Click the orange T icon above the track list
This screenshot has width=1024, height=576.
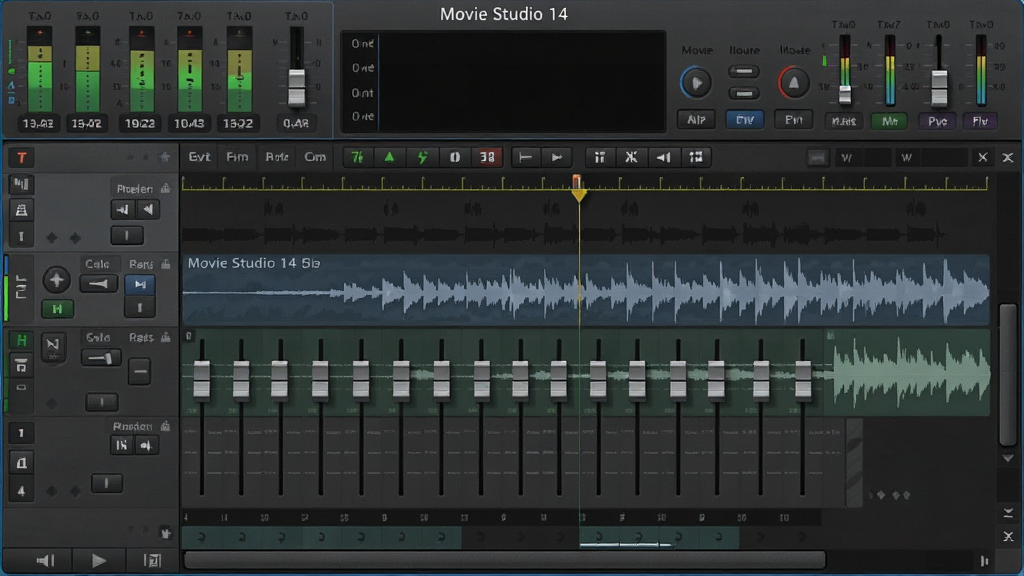point(22,157)
